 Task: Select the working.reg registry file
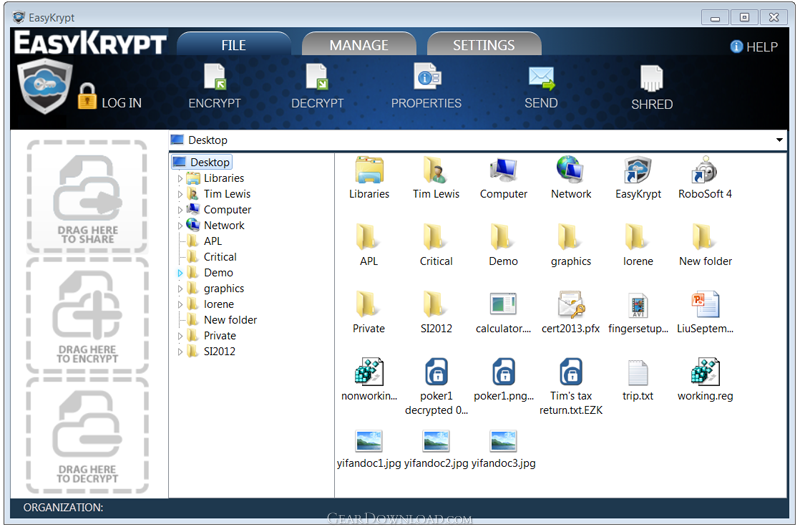705,372
